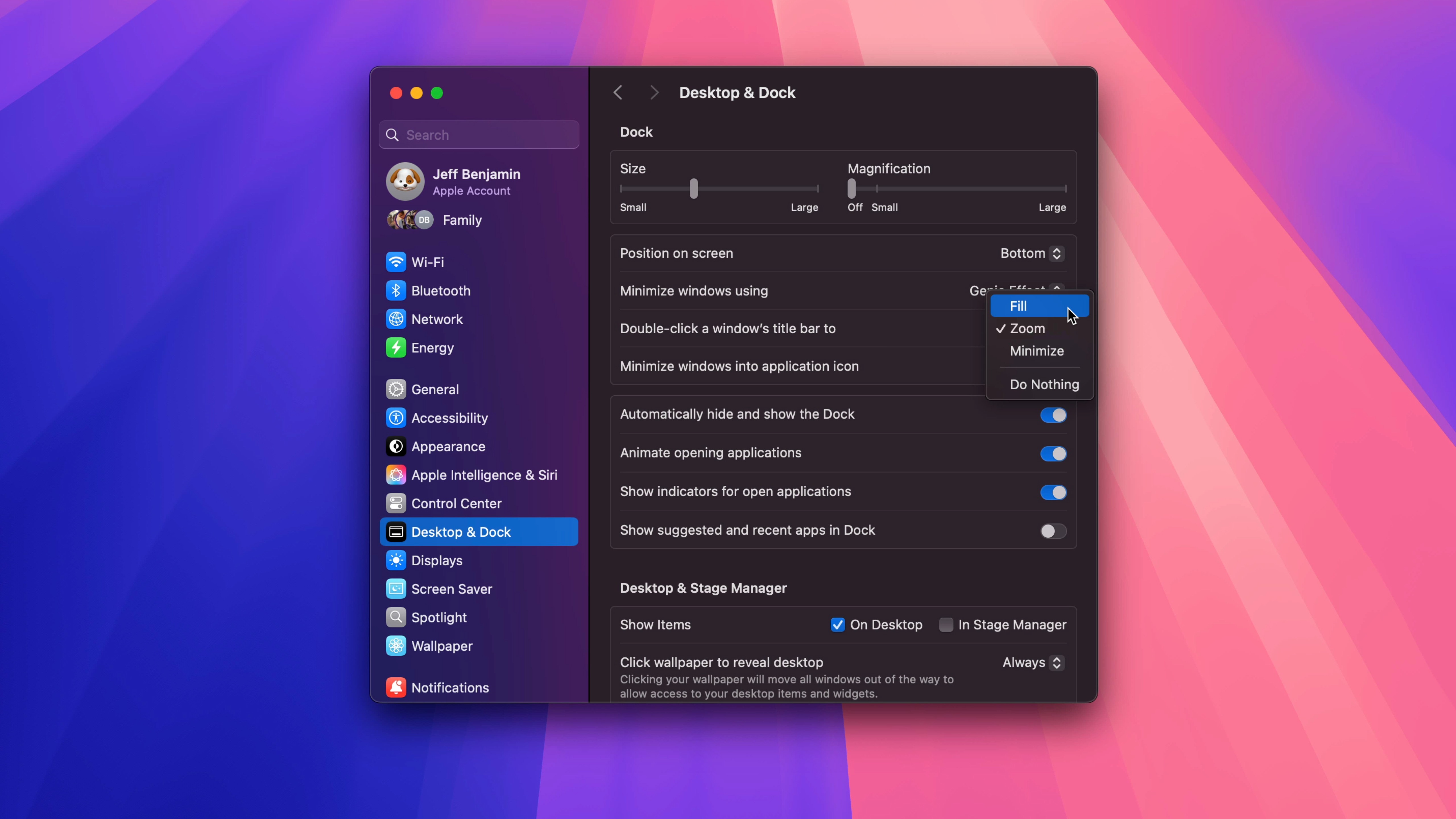Select the Accessibility icon in the sidebar
Viewport: 1456px width, 819px height.
(396, 418)
